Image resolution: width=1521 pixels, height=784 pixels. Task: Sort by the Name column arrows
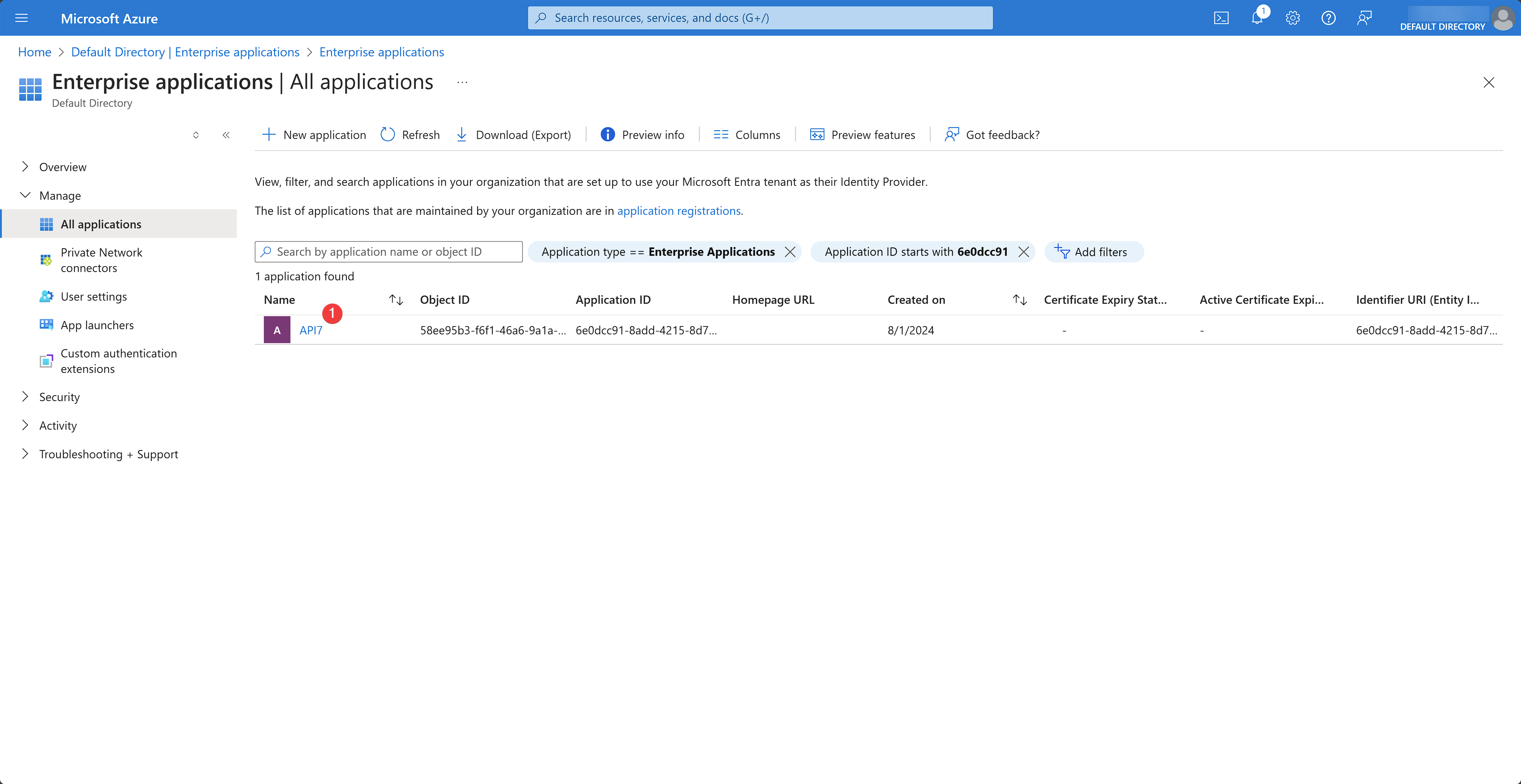[396, 300]
